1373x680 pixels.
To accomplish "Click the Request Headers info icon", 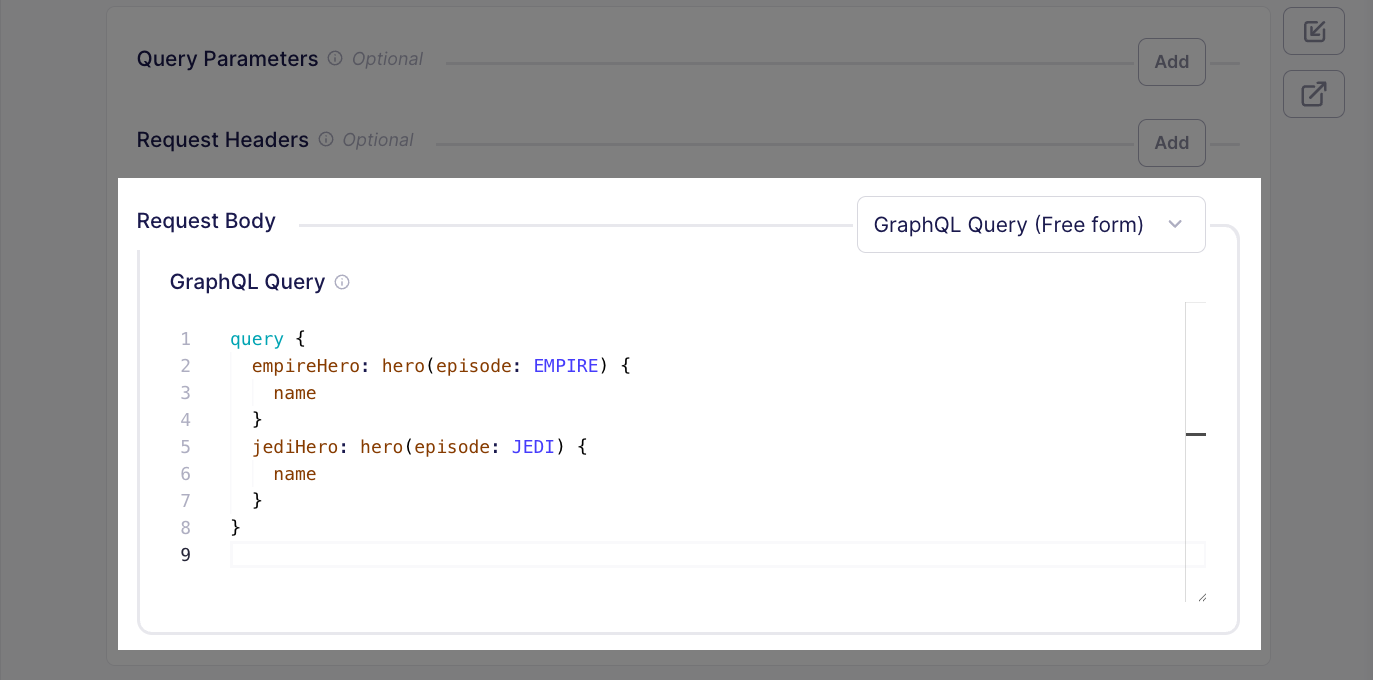I will (326, 139).
